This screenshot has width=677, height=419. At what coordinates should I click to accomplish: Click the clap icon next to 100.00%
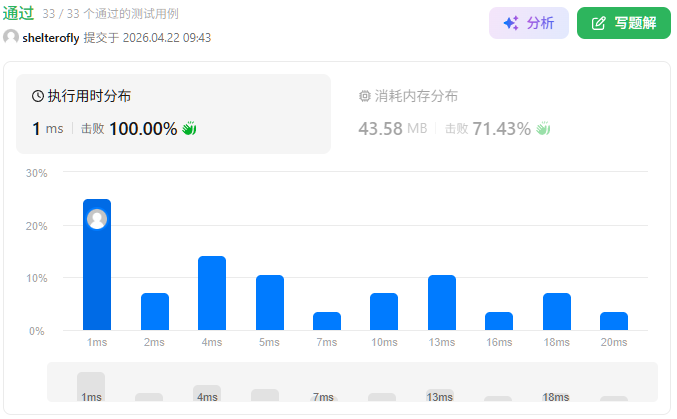pyautogui.click(x=189, y=129)
